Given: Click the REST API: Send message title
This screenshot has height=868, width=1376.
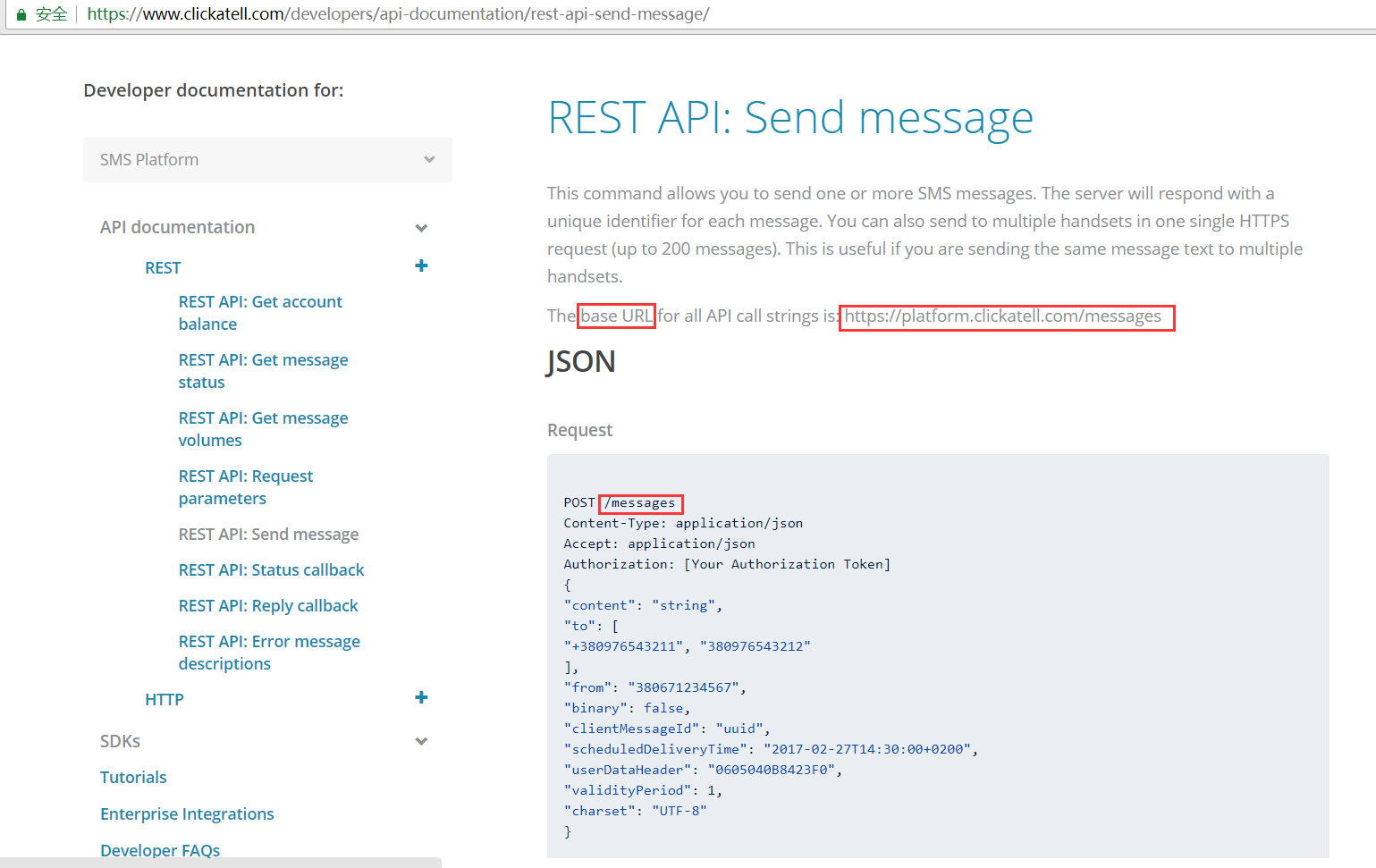Looking at the screenshot, I should click(x=790, y=118).
